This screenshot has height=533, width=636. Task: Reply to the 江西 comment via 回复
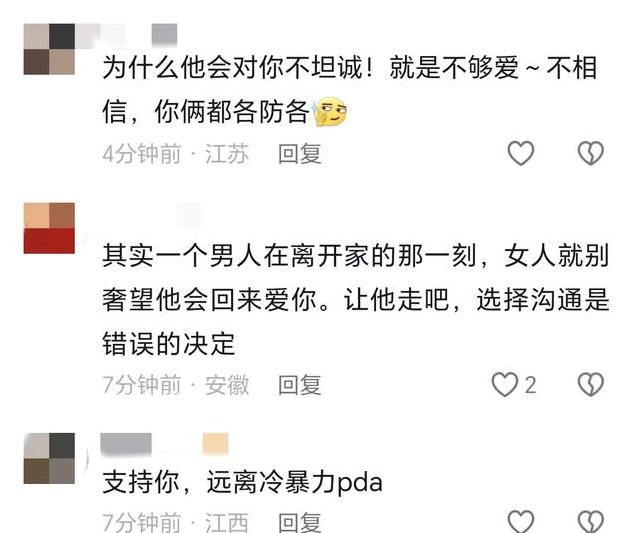[300, 522]
